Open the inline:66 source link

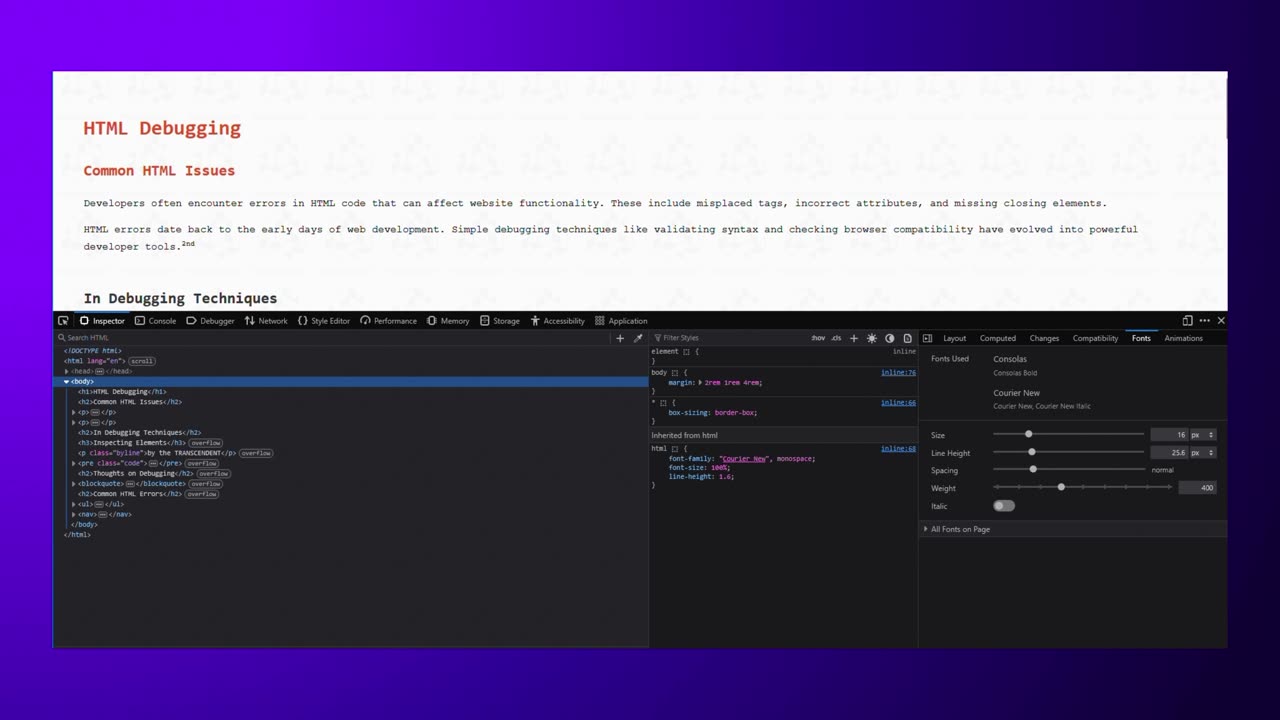(898, 402)
